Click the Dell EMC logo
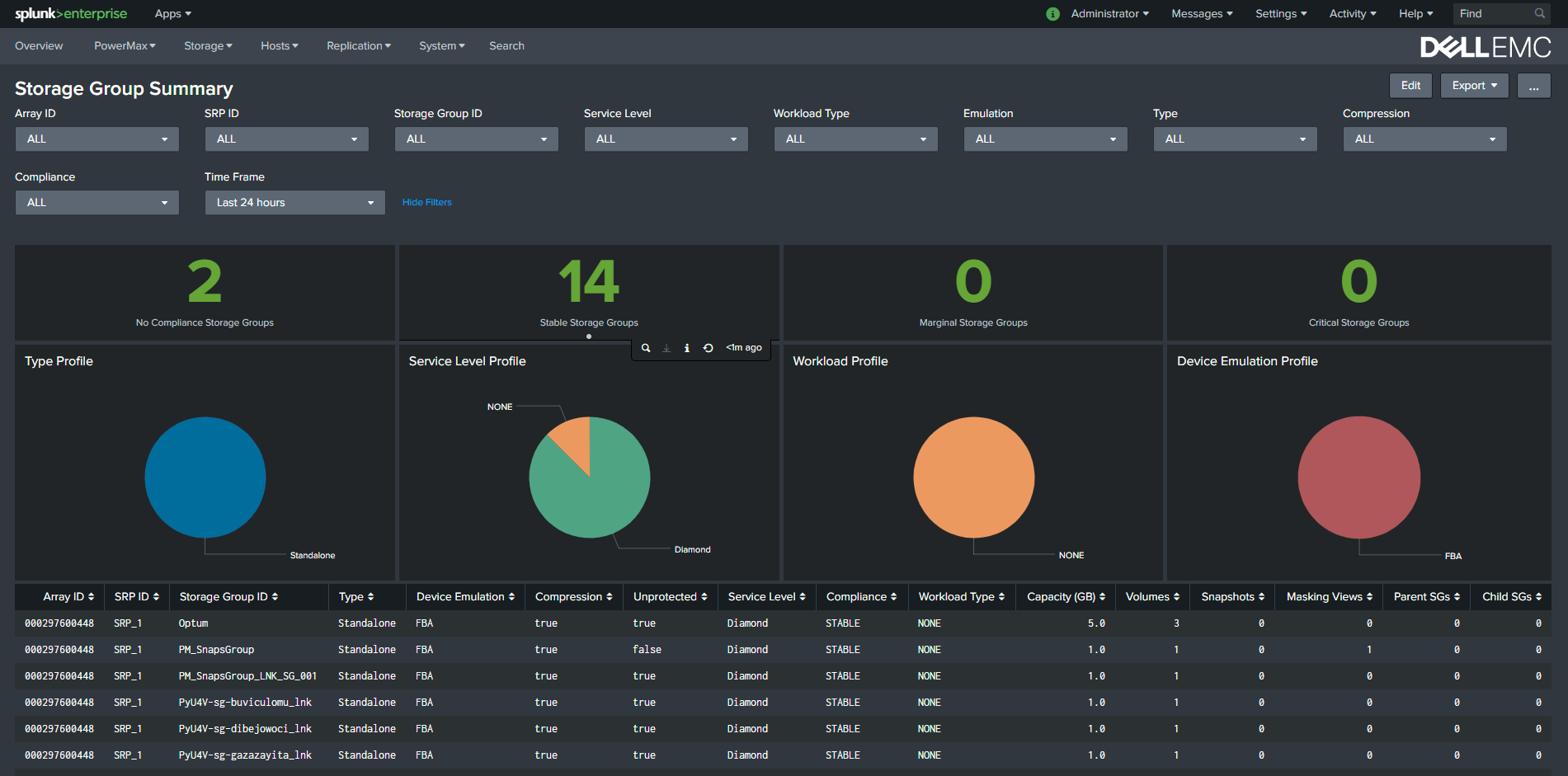1568x776 pixels. click(1487, 46)
